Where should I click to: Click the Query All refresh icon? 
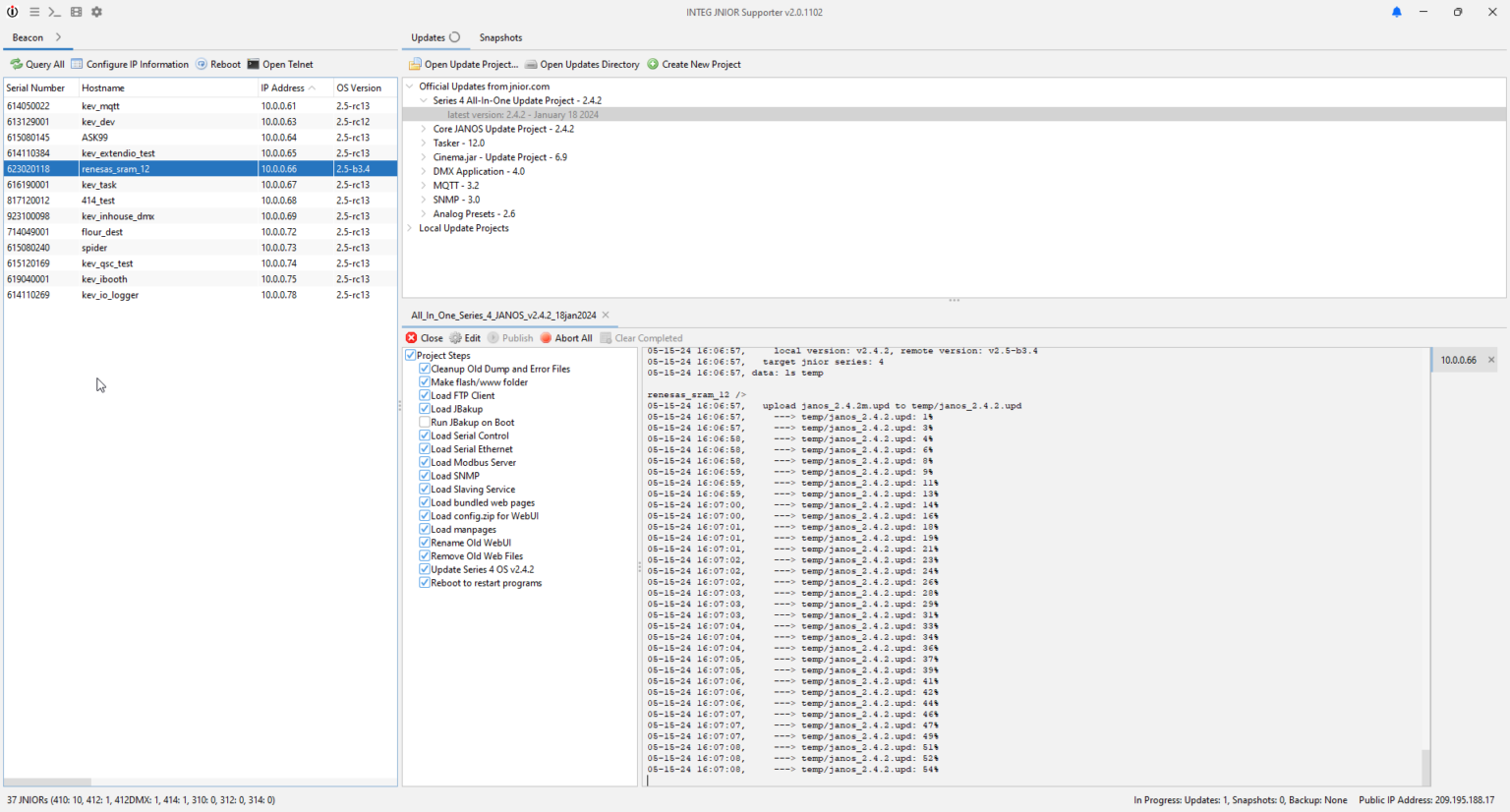coord(16,65)
